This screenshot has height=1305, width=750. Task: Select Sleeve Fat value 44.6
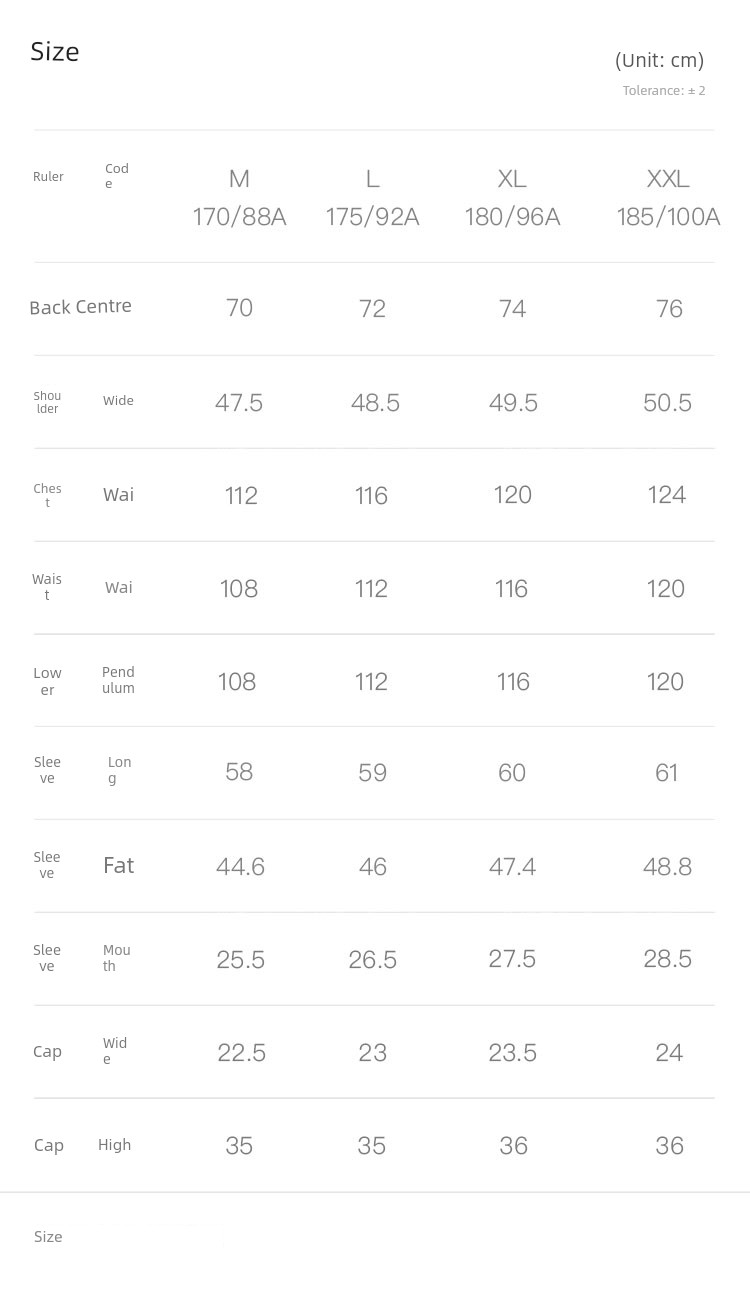click(x=240, y=866)
